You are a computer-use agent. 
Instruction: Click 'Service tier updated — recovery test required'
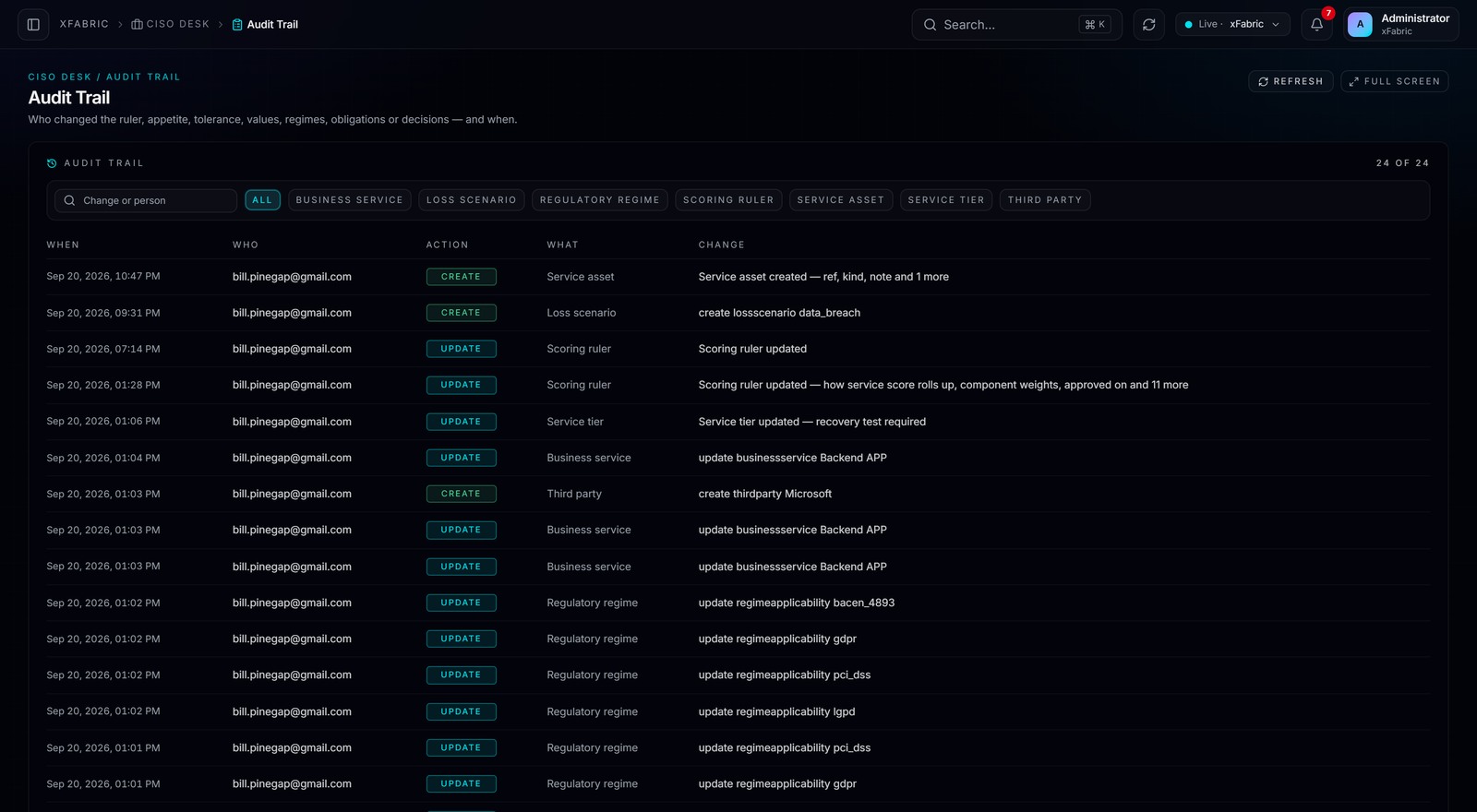[812, 422]
